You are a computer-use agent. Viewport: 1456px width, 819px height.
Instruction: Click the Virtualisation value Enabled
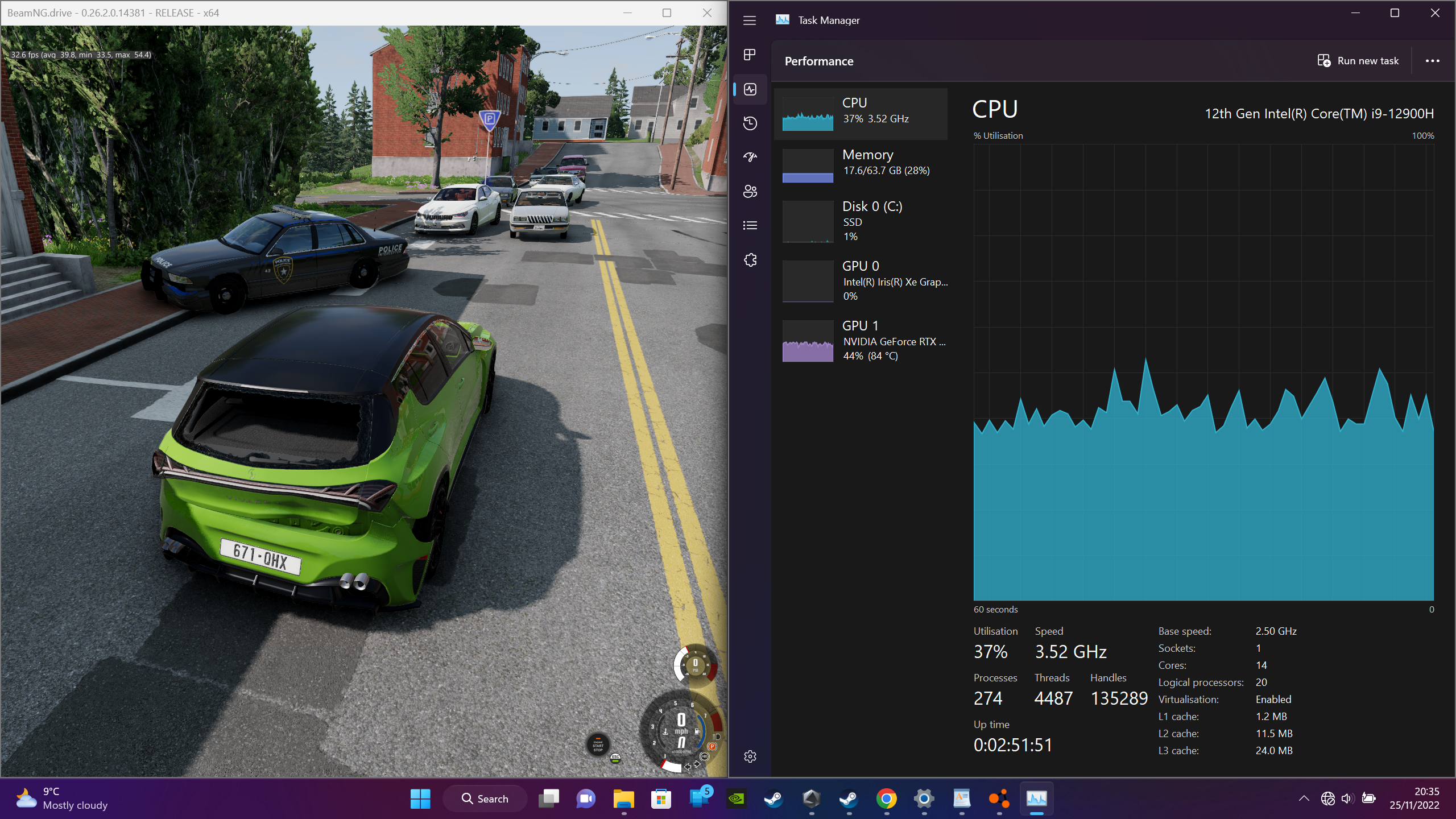[1273, 700]
